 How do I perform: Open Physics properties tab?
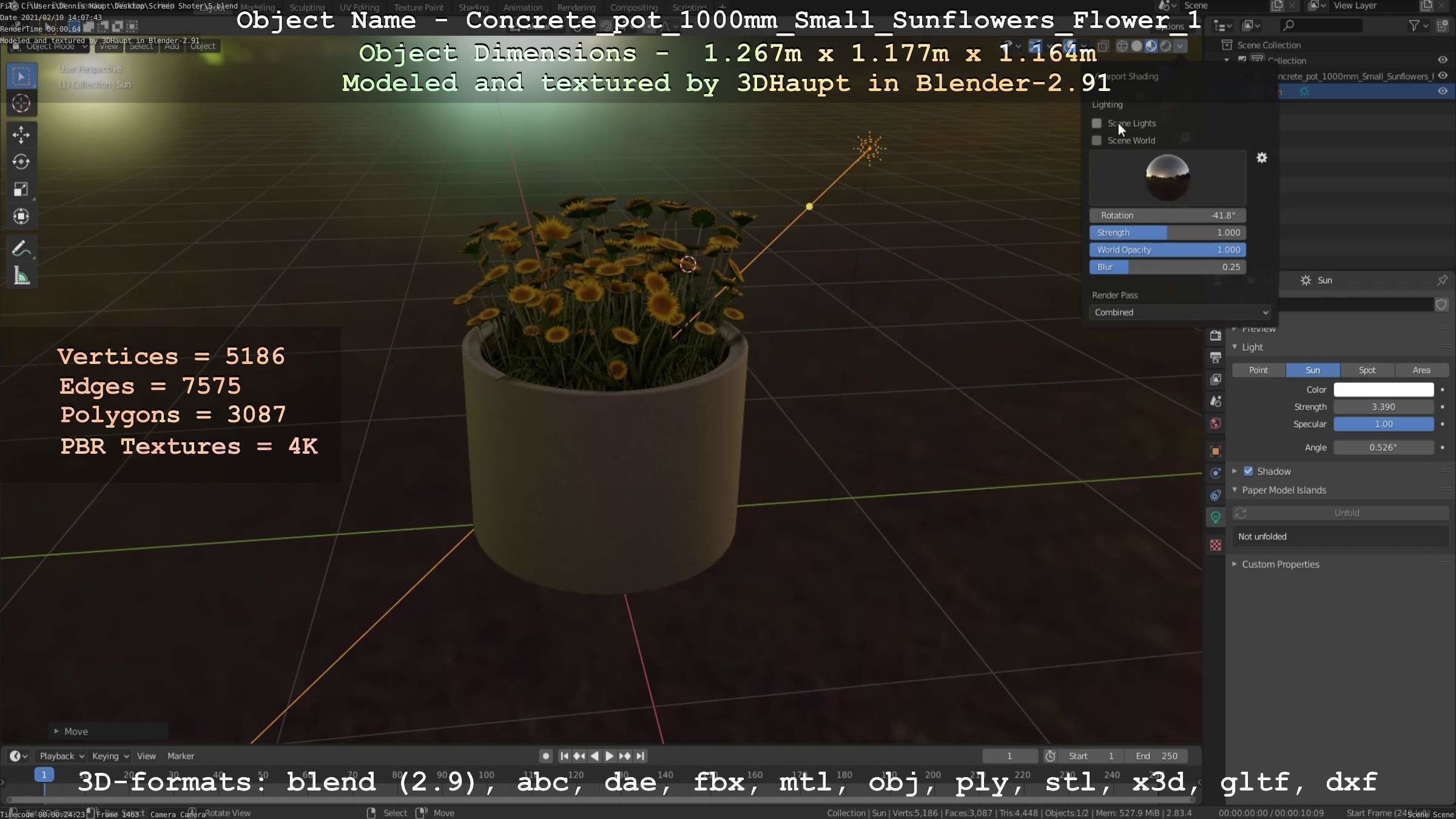point(1215,473)
